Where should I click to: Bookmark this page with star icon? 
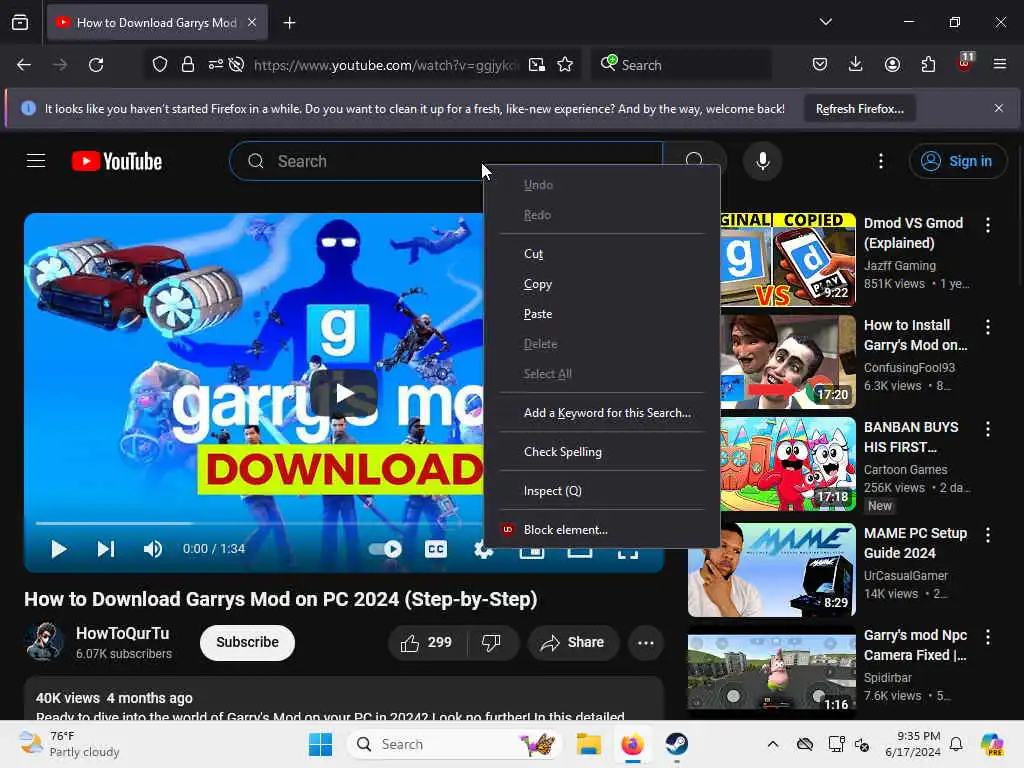pyautogui.click(x=565, y=65)
